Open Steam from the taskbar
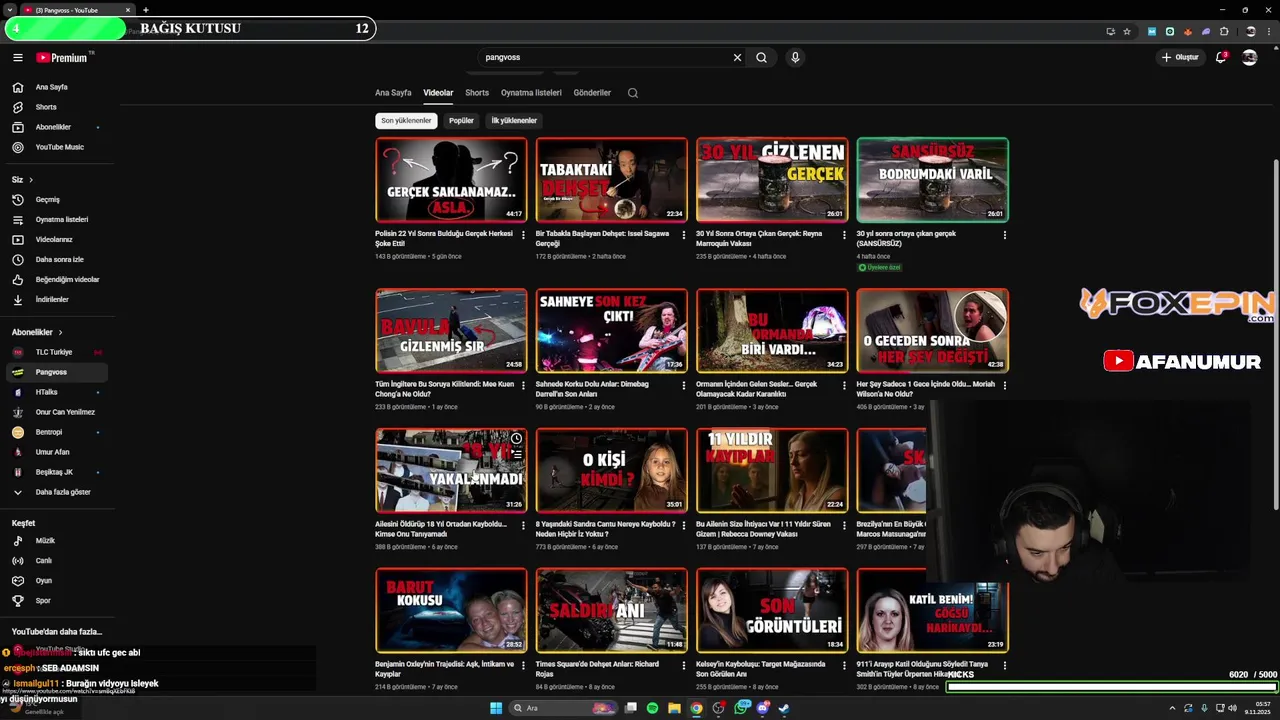Viewport: 1280px width, 720px height. click(784, 708)
